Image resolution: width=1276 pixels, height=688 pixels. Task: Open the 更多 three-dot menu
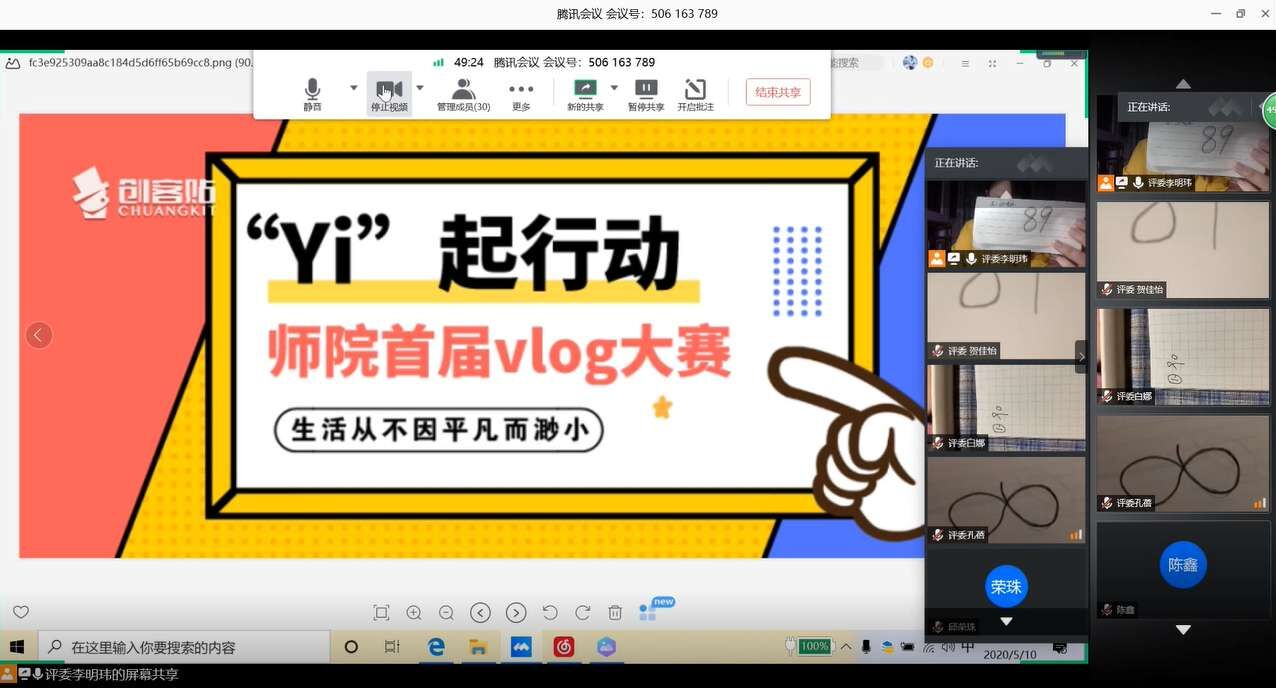521,93
